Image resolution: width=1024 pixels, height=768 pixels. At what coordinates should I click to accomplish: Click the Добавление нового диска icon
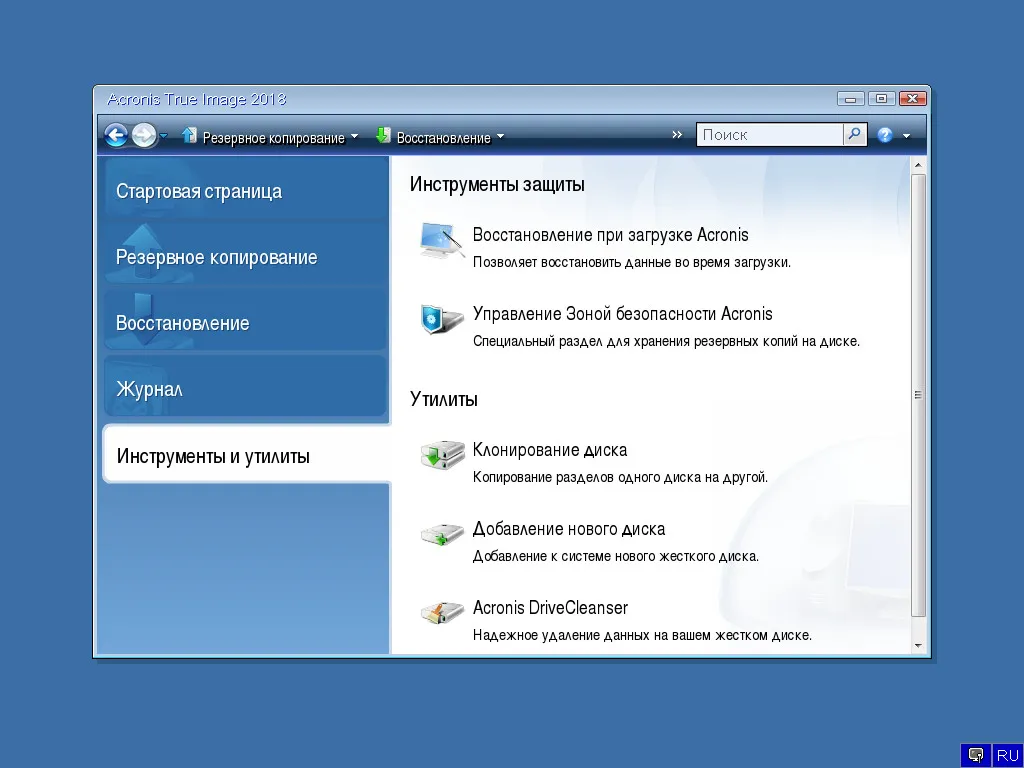[x=442, y=534]
